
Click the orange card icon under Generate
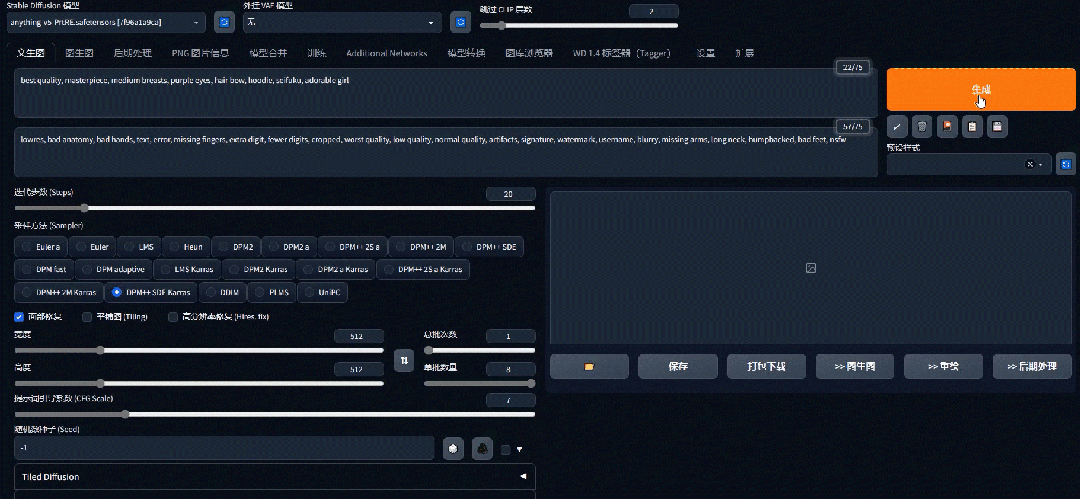pos(947,126)
